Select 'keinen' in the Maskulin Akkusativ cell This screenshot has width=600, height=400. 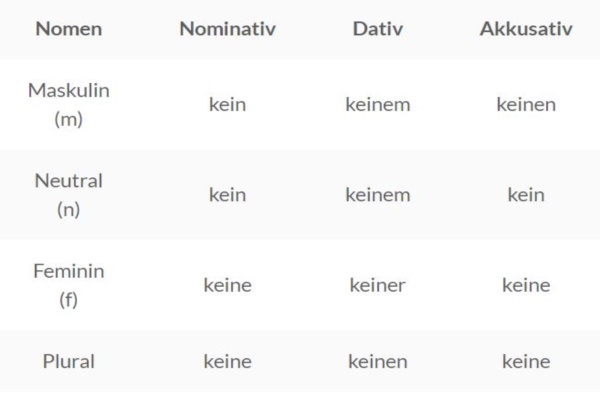[526, 104]
